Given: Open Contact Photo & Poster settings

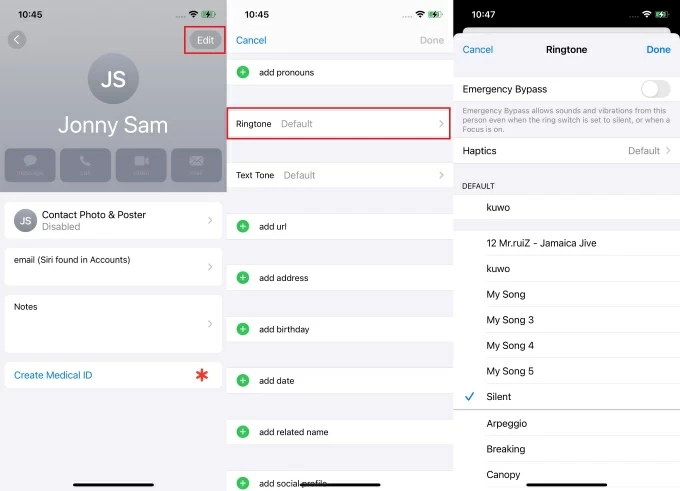Looking at the screenshot, I should point(113,220).
